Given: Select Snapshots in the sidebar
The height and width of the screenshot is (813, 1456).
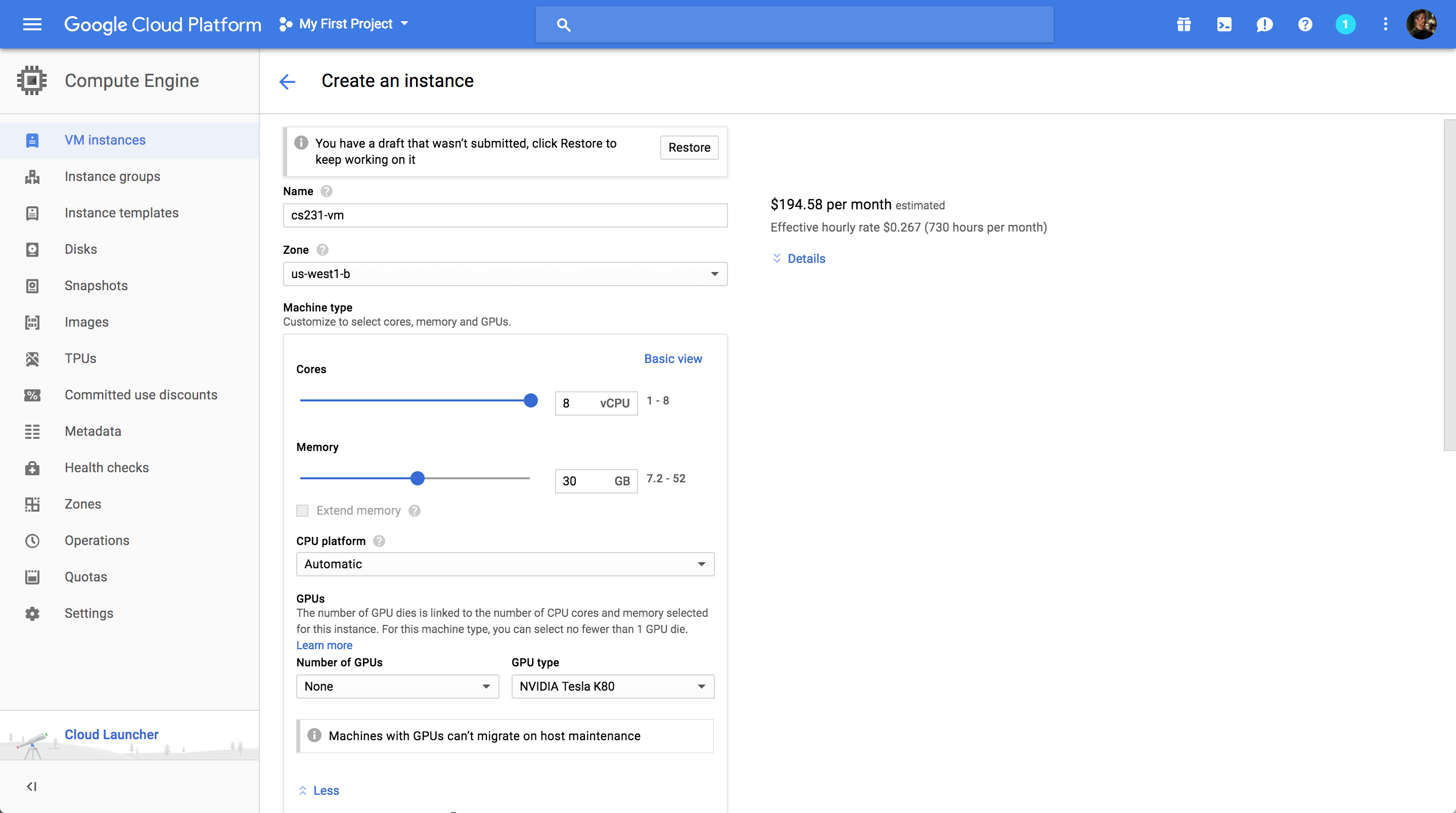Looking at the screenshot, I should click(x=96, y=286).
